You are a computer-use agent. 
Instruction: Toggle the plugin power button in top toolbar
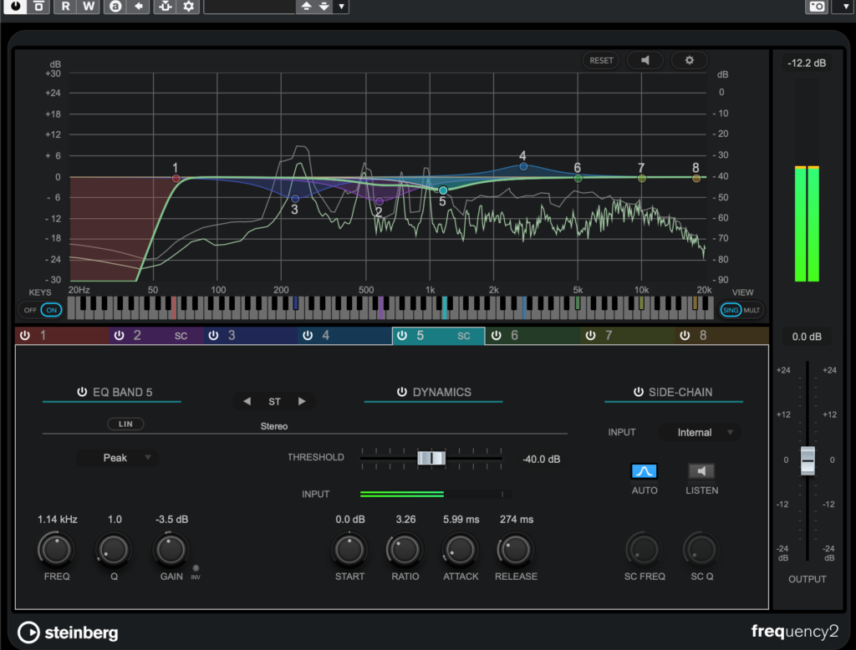pyautogui.click(x=15, y=7)
